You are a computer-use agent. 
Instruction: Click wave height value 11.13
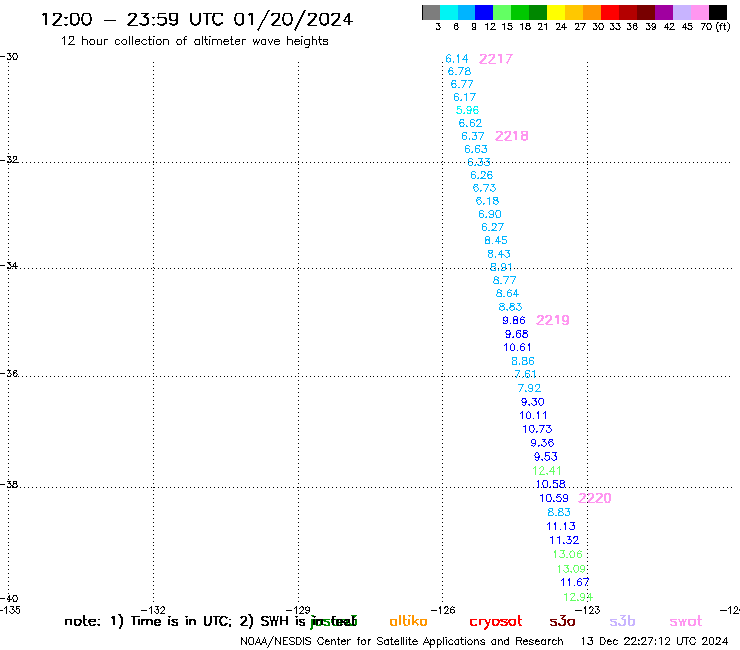pyautogui.click(x=561, y=526)
